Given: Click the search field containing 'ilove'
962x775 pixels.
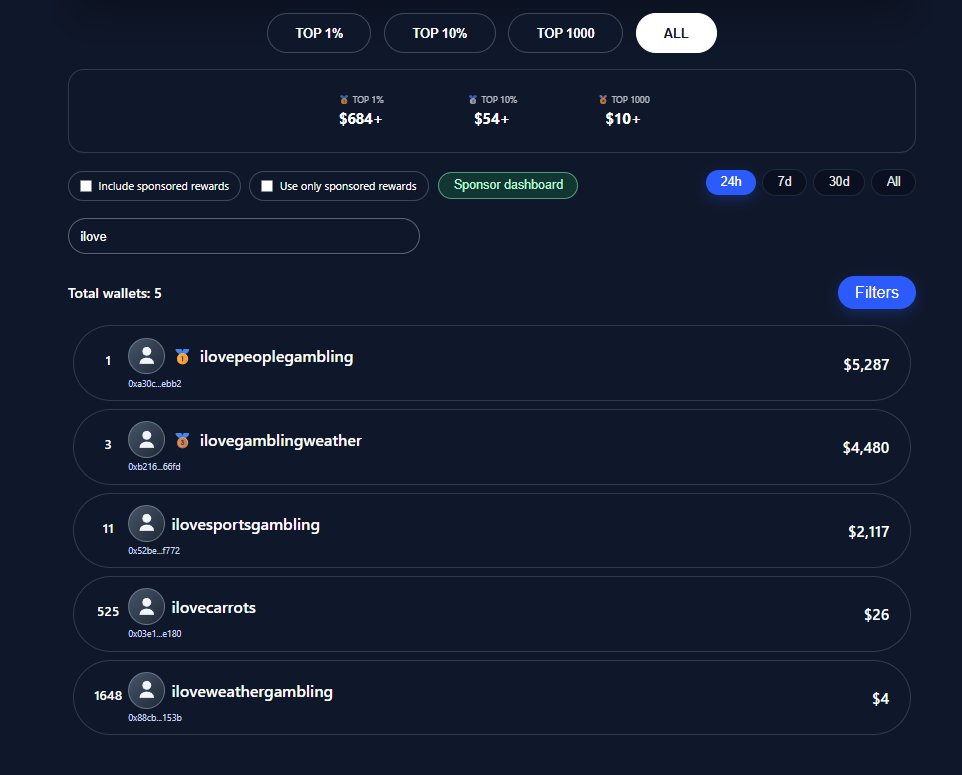Looking at the screenshot, I should (244, 236).
